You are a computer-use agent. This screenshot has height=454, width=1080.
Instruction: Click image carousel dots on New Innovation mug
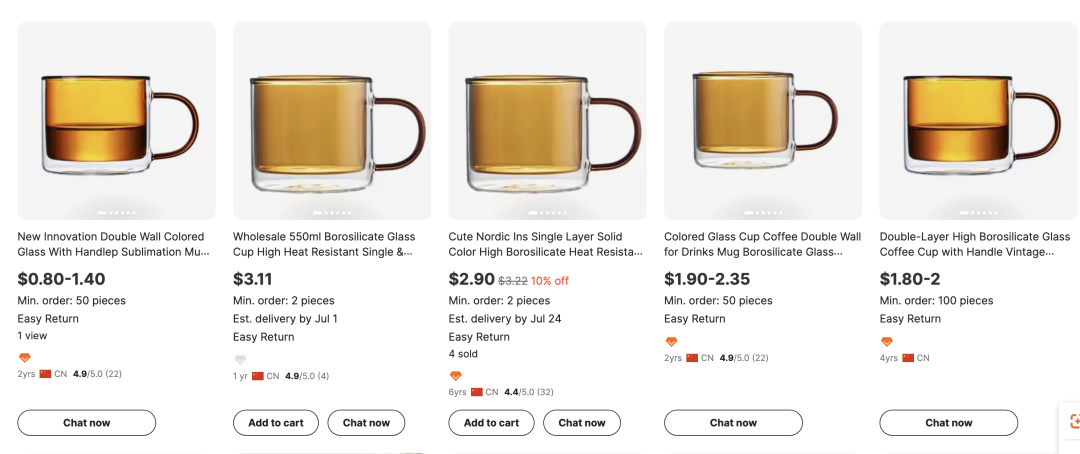tap(116, 213)
